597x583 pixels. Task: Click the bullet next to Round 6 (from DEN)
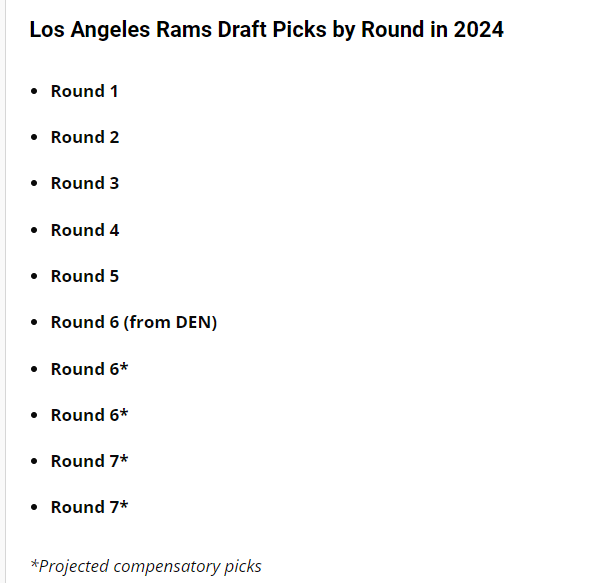(x=34, y=323)
